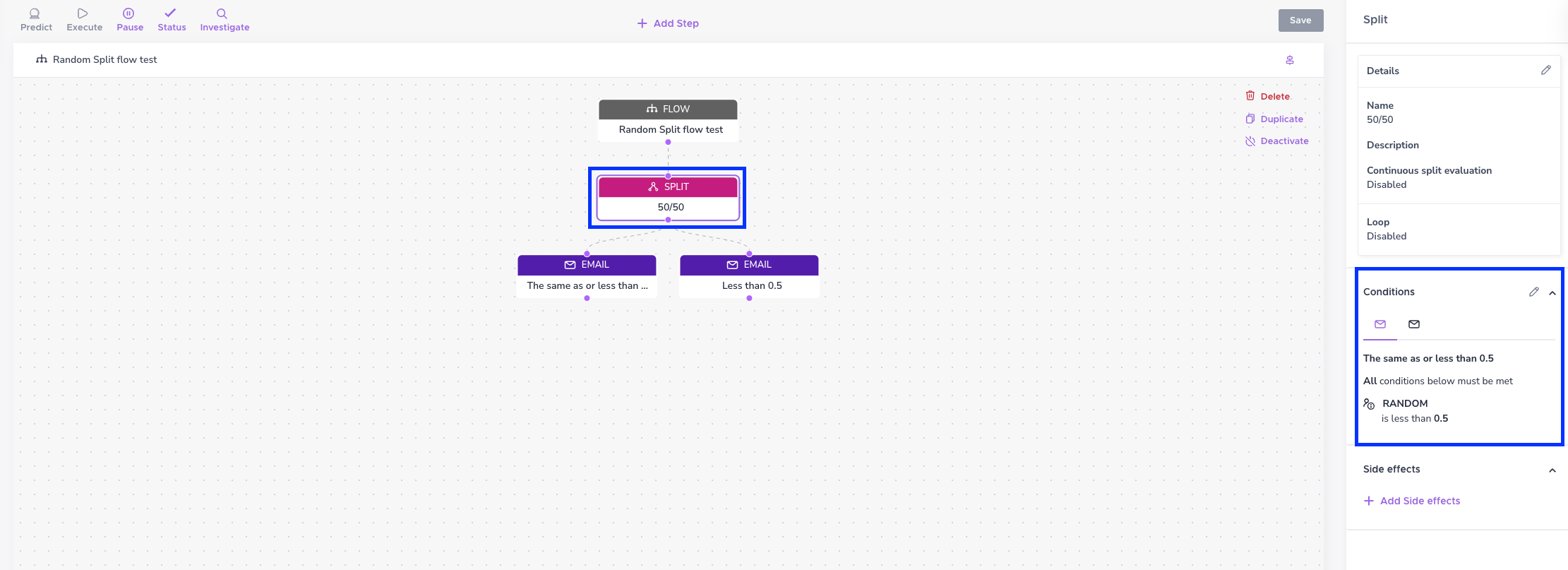
Task: Delete the selected step
Action: tap(1268, 96)
